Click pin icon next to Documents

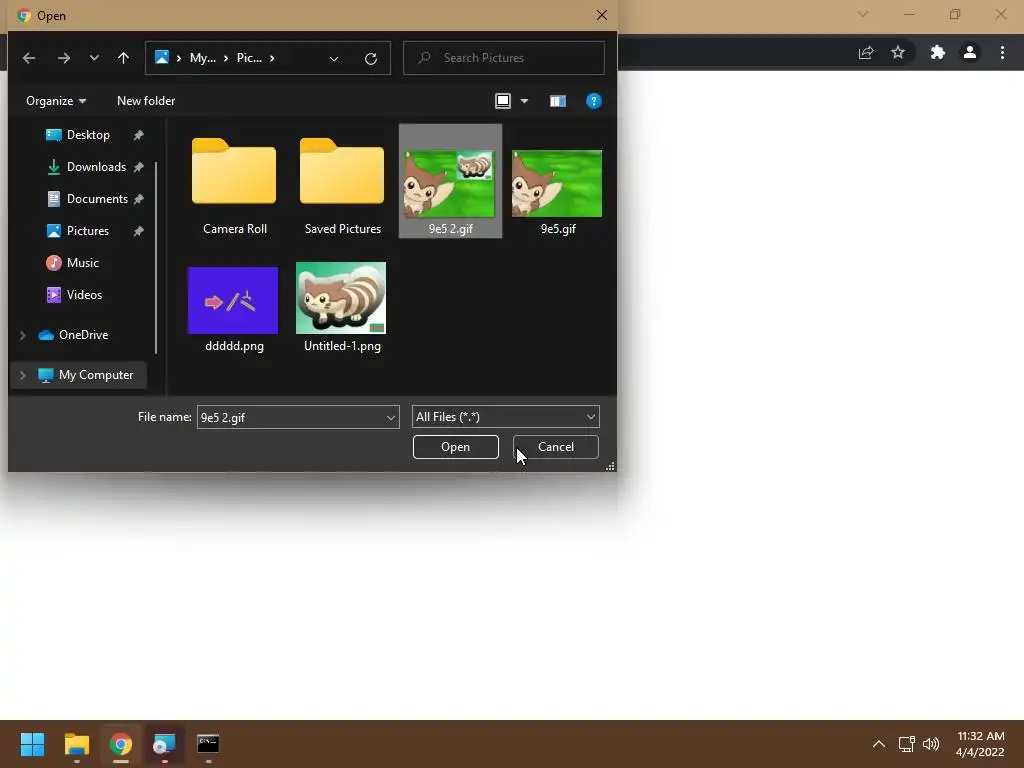pos(138,199)
